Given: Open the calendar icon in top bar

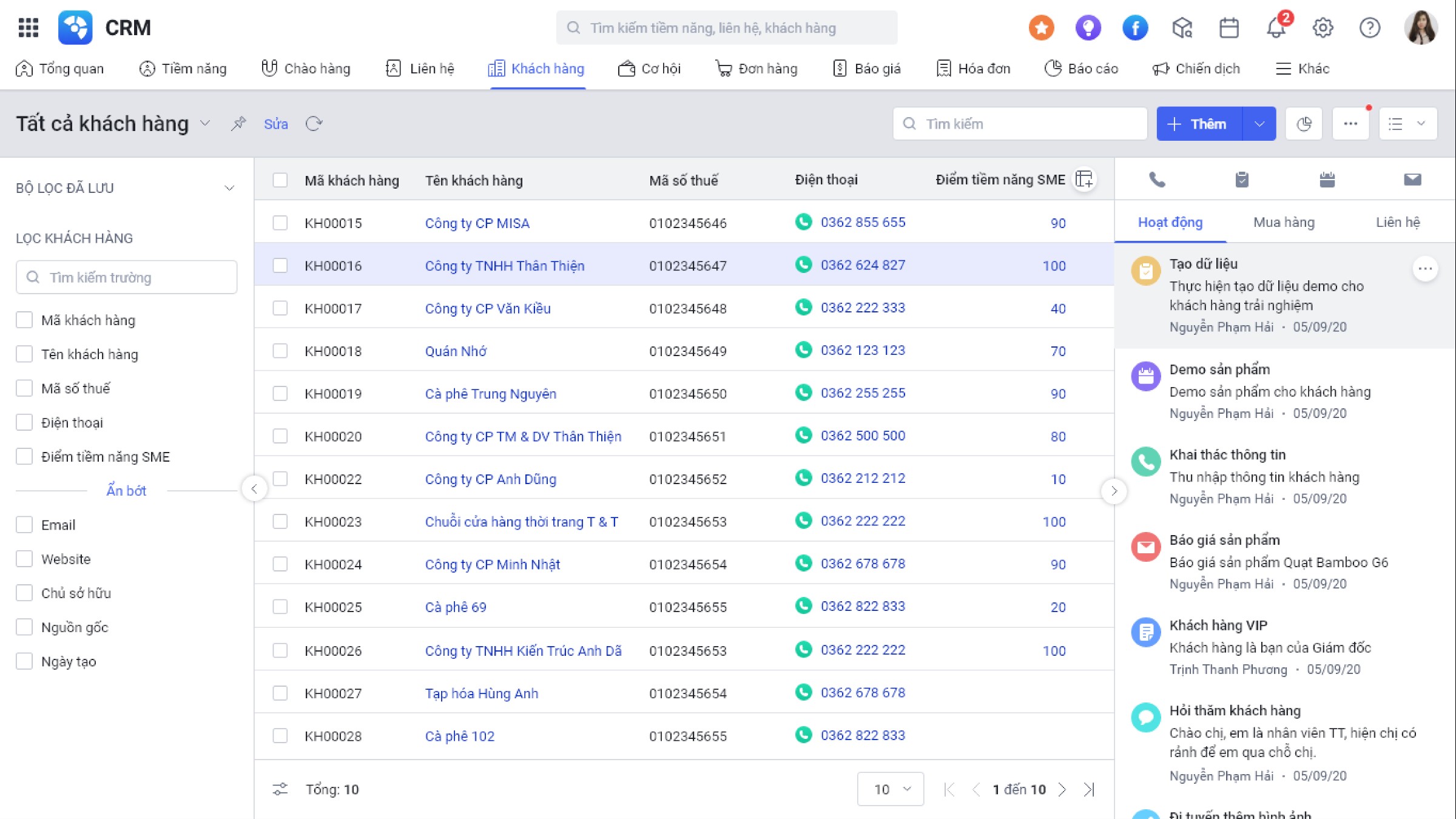Looking at the screenshot, I should (x=1229, y=27).
